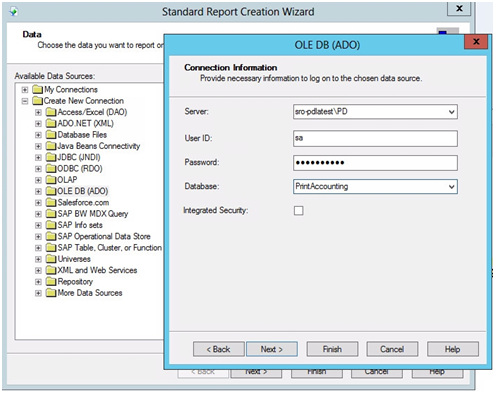The width and height of the screenshot is (495, 393).
Task: Collapse the Create New Connection node
Action: [25, 101]
